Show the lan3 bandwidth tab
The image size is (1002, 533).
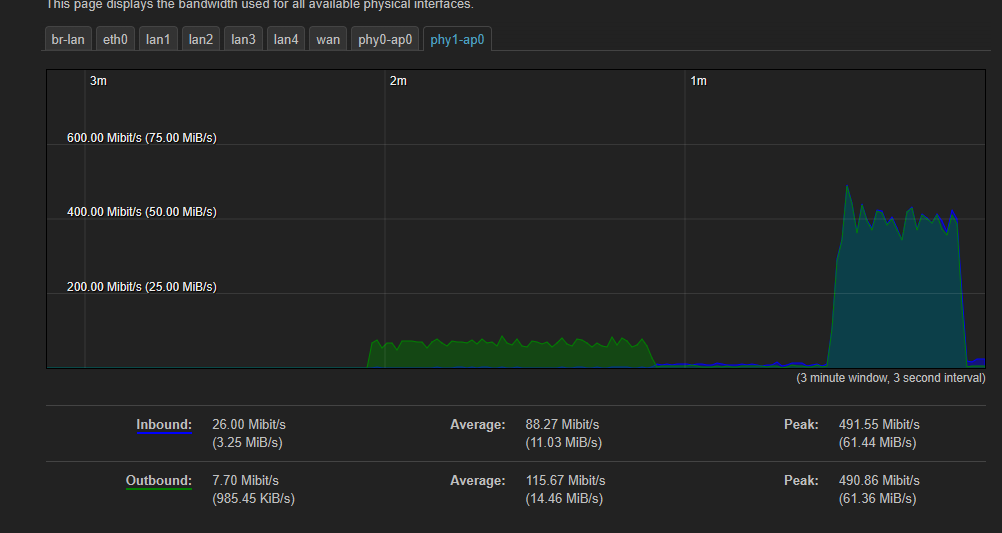tap(243, 39)
